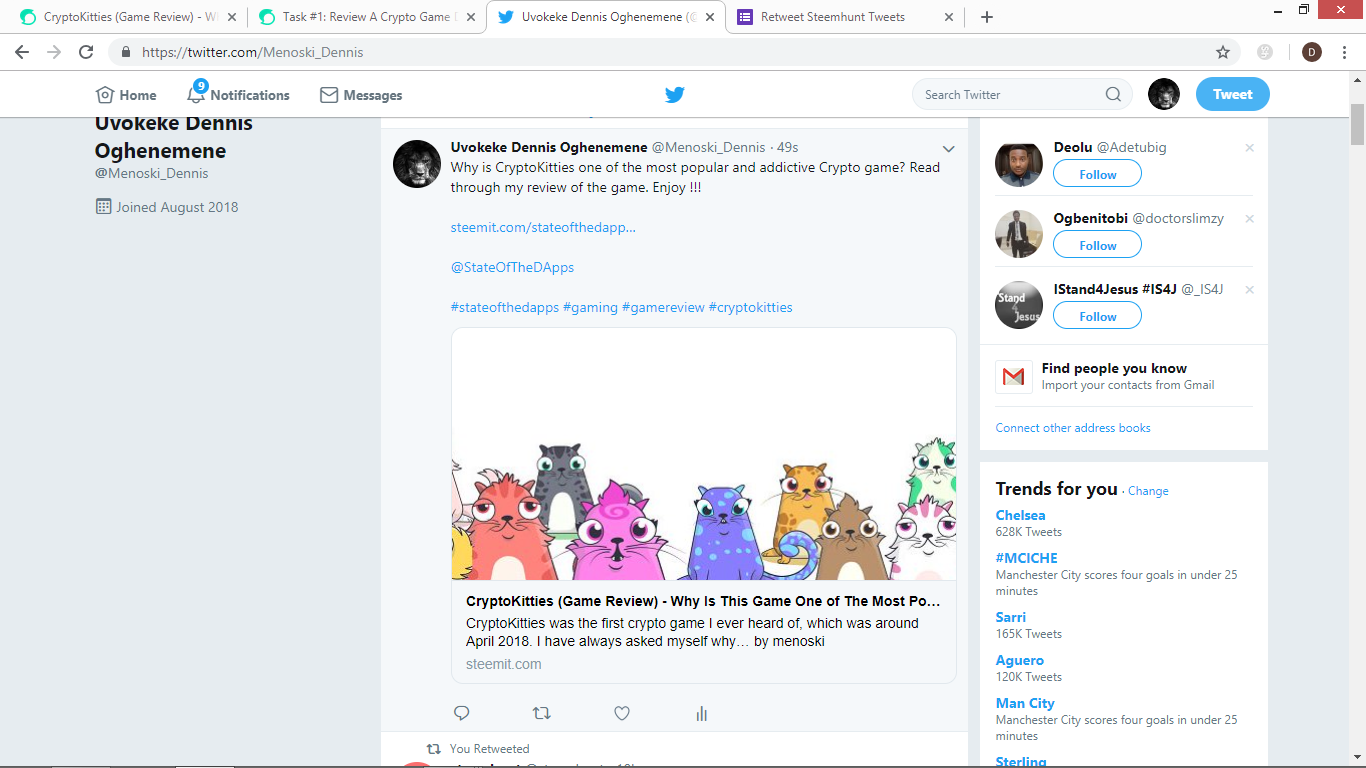
Task: Click the Twitter bird logo
Action: click(x=675, y=95)
